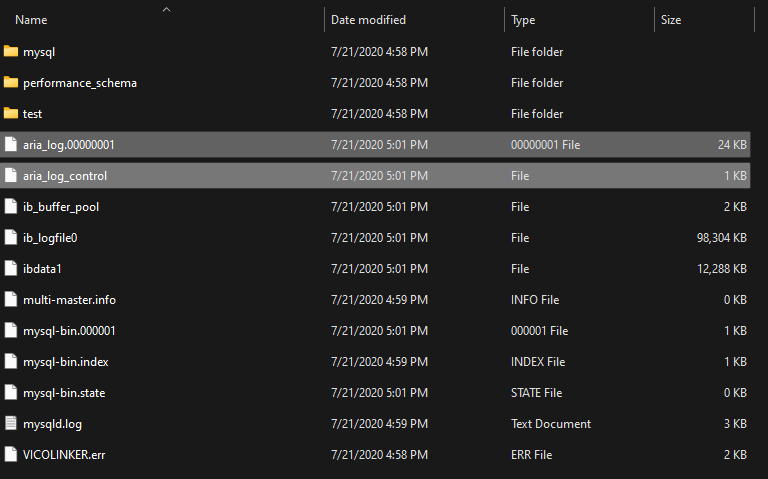The image size is (768, 479).
Task: Click the VICOLINKER.err file icon
Action: [11, 454]
